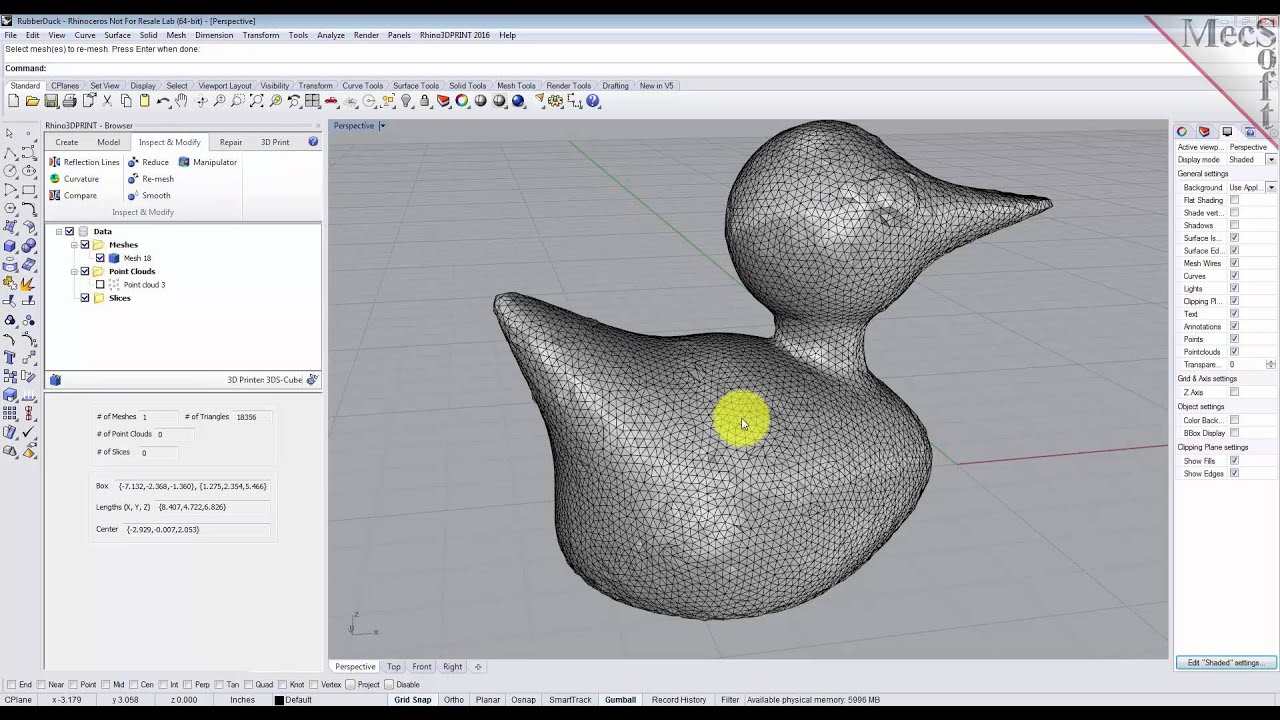Enable the BBox Display checkbox
Screen dimensions: 1280x720
(1234, 433)
